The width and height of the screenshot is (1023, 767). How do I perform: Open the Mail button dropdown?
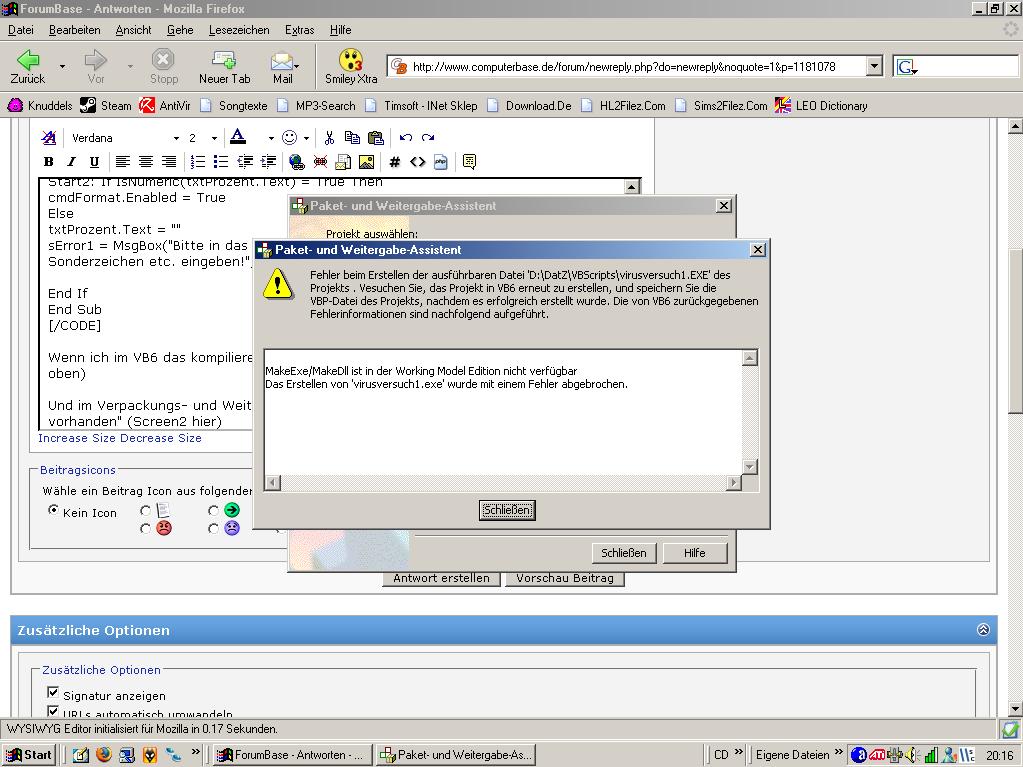297,66
